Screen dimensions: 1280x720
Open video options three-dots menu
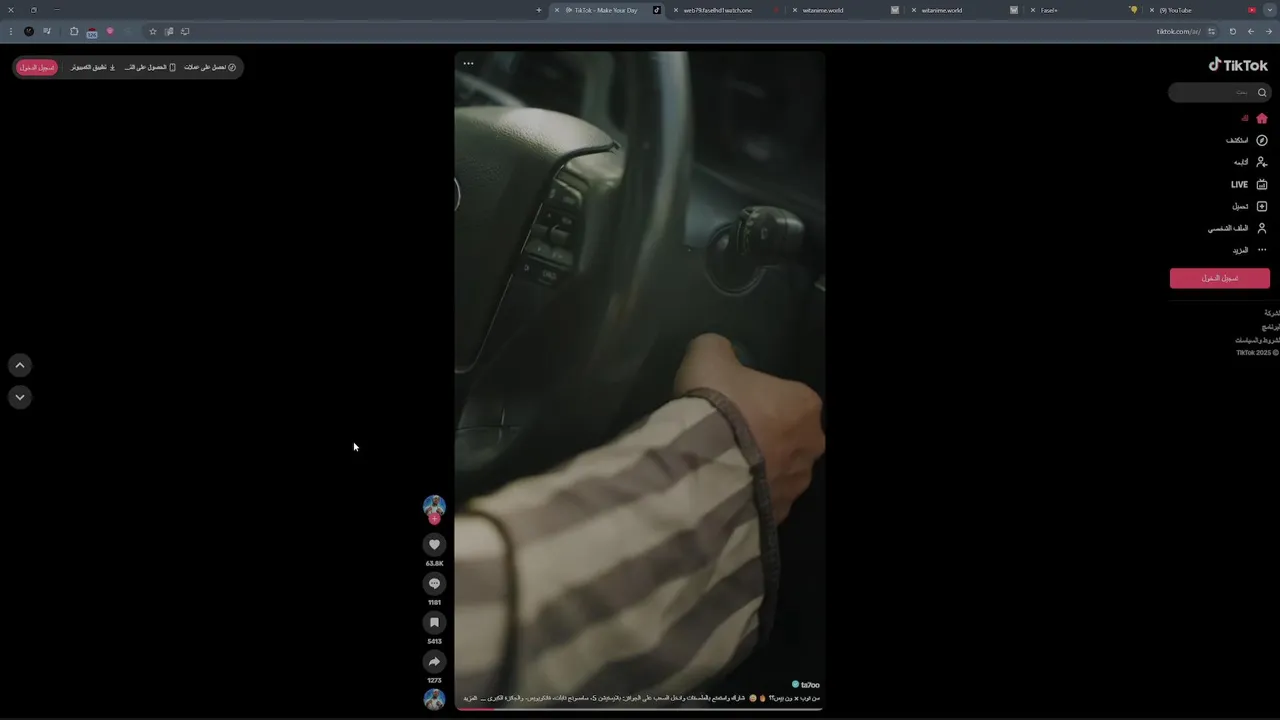click(468, 63)
